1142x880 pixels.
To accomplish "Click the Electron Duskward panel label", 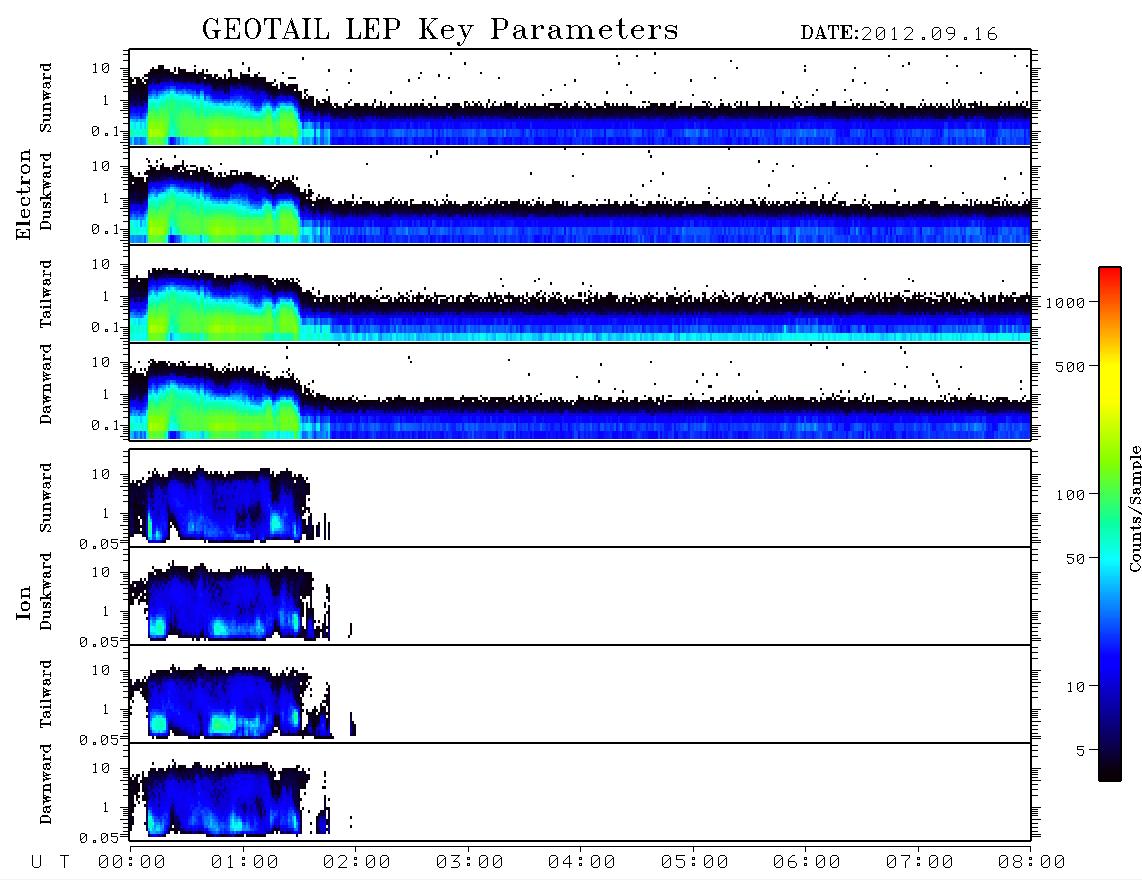I will [46, 191].
